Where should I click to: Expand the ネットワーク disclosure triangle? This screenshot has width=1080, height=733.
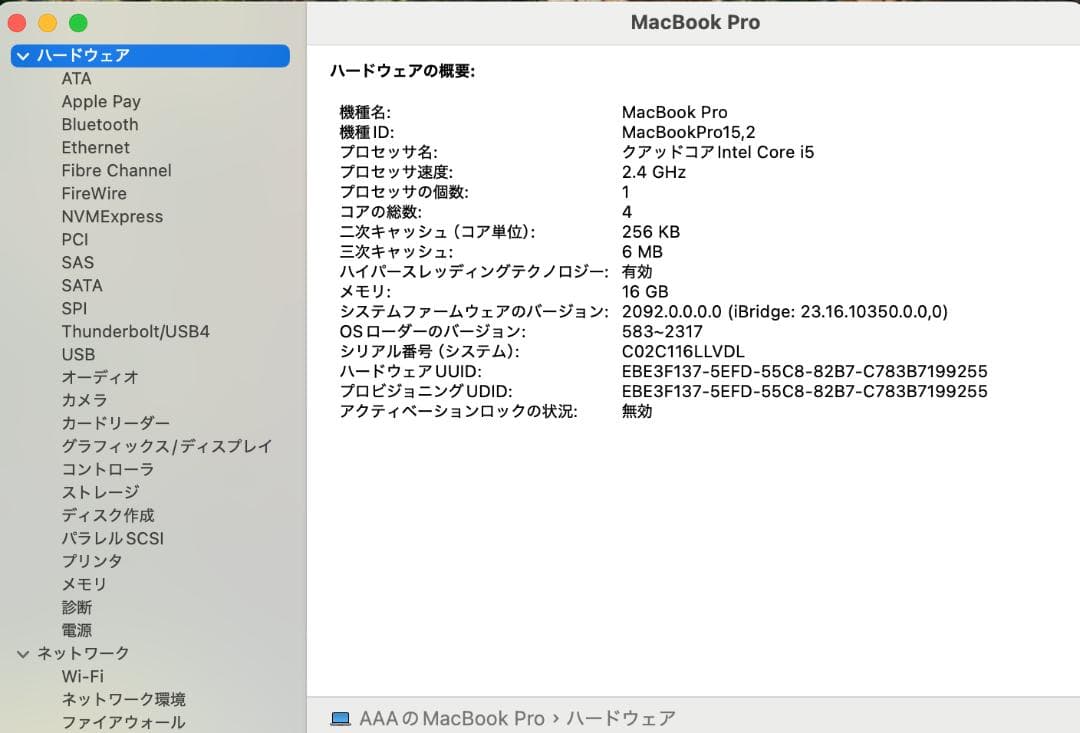click(x=22, y=653)
